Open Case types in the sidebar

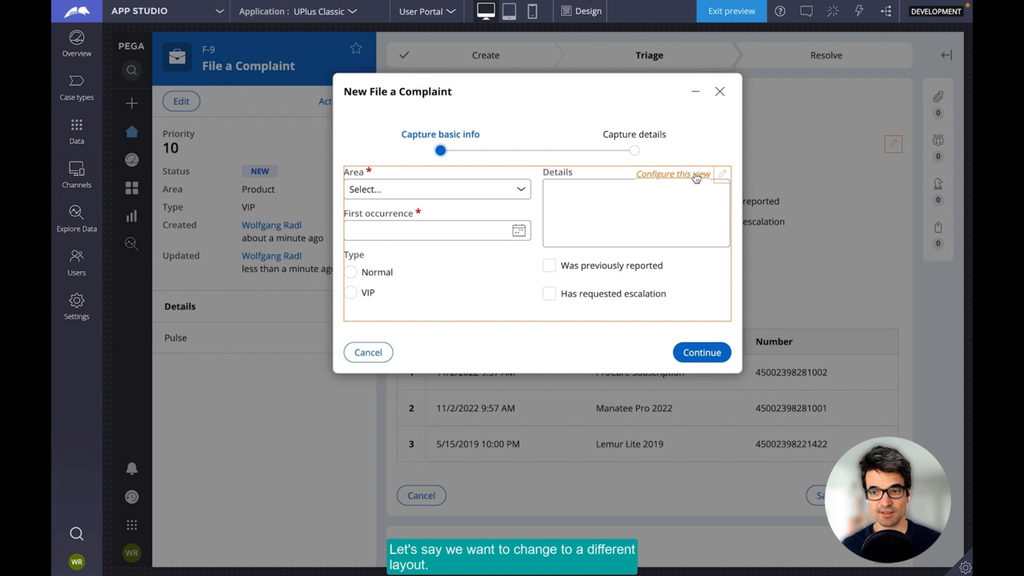coord(76,86)
